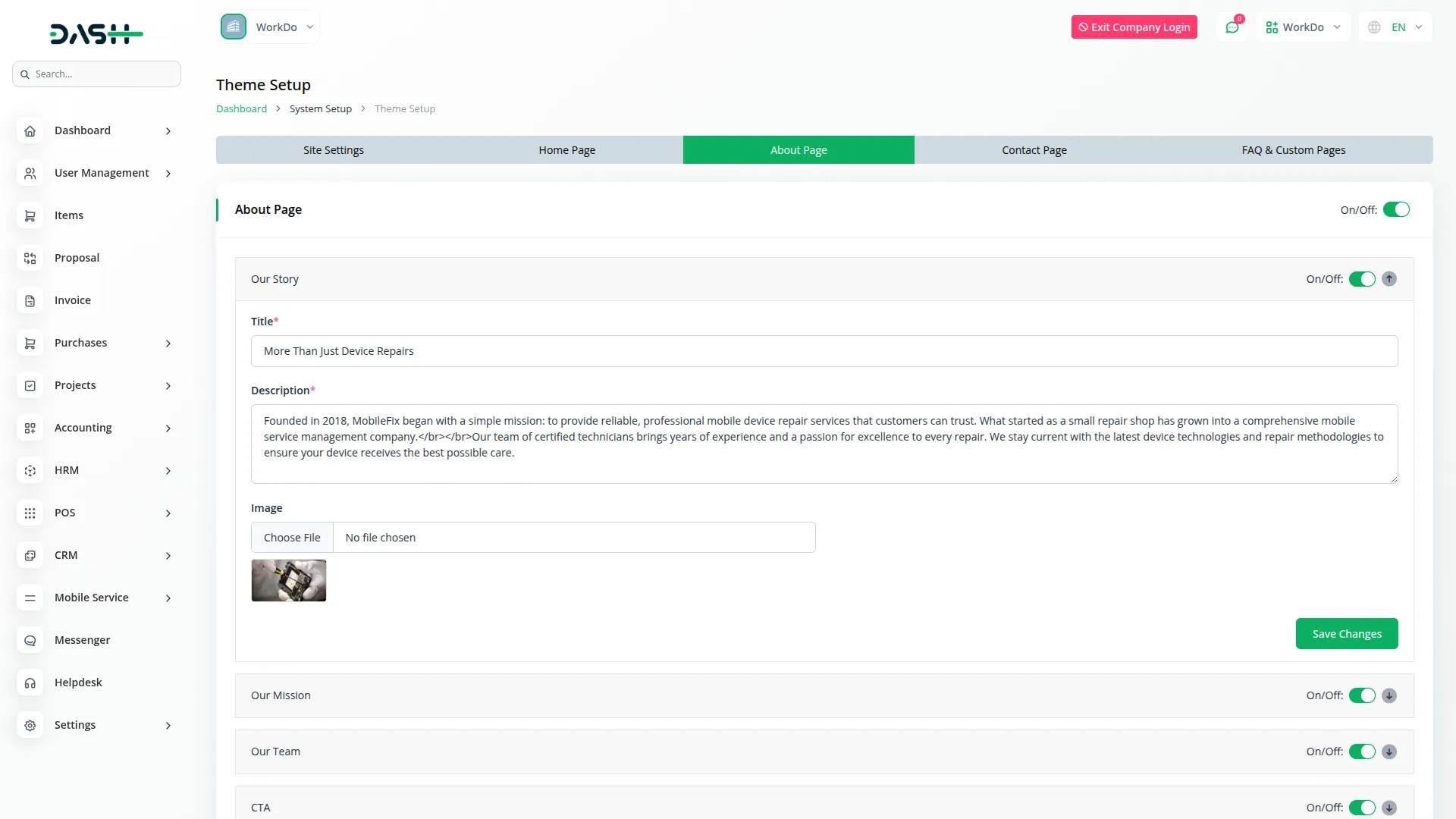Switch to the Contact Page tab

1034,149
